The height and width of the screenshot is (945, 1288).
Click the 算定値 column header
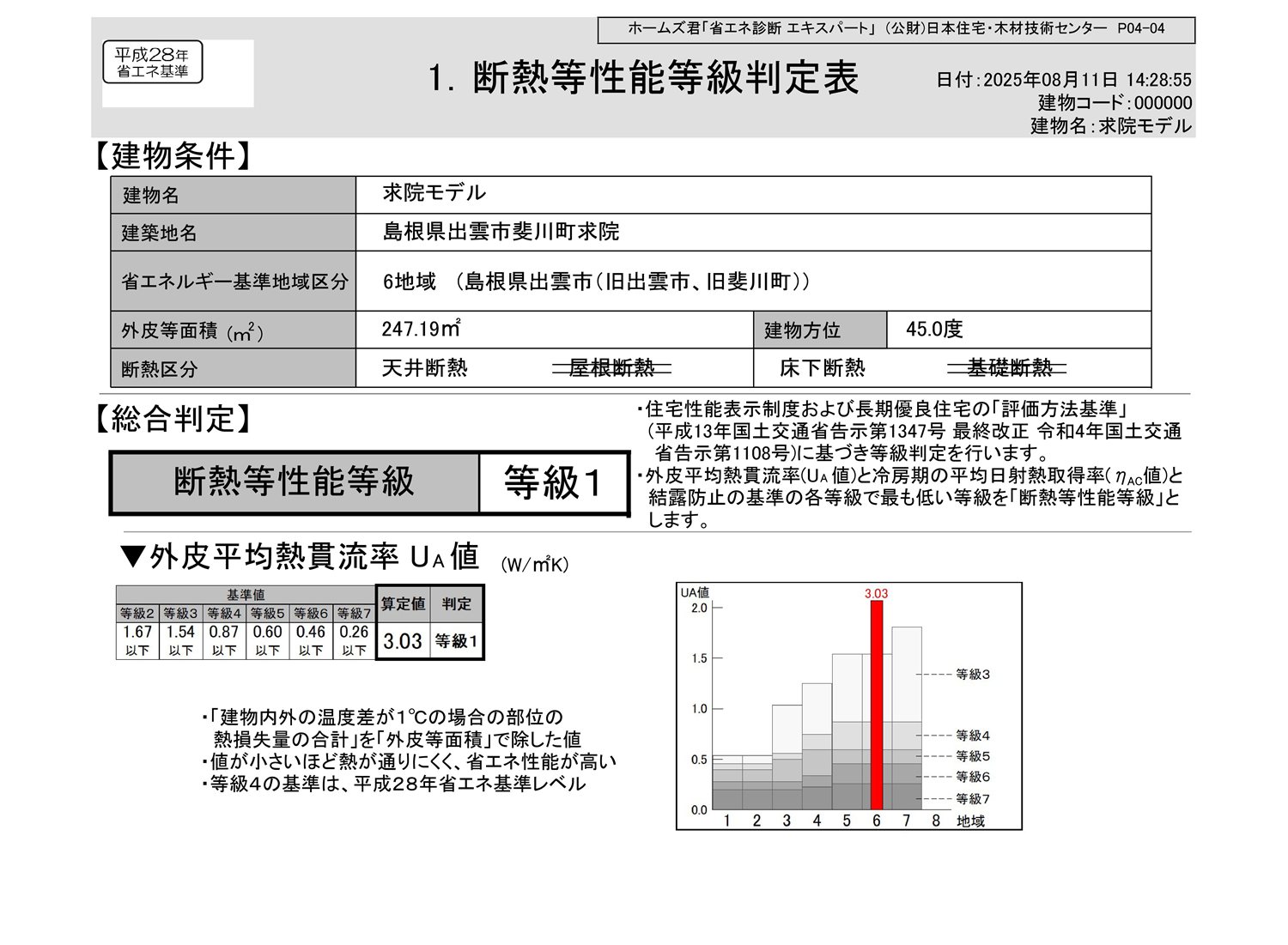[x=403, y=604]
